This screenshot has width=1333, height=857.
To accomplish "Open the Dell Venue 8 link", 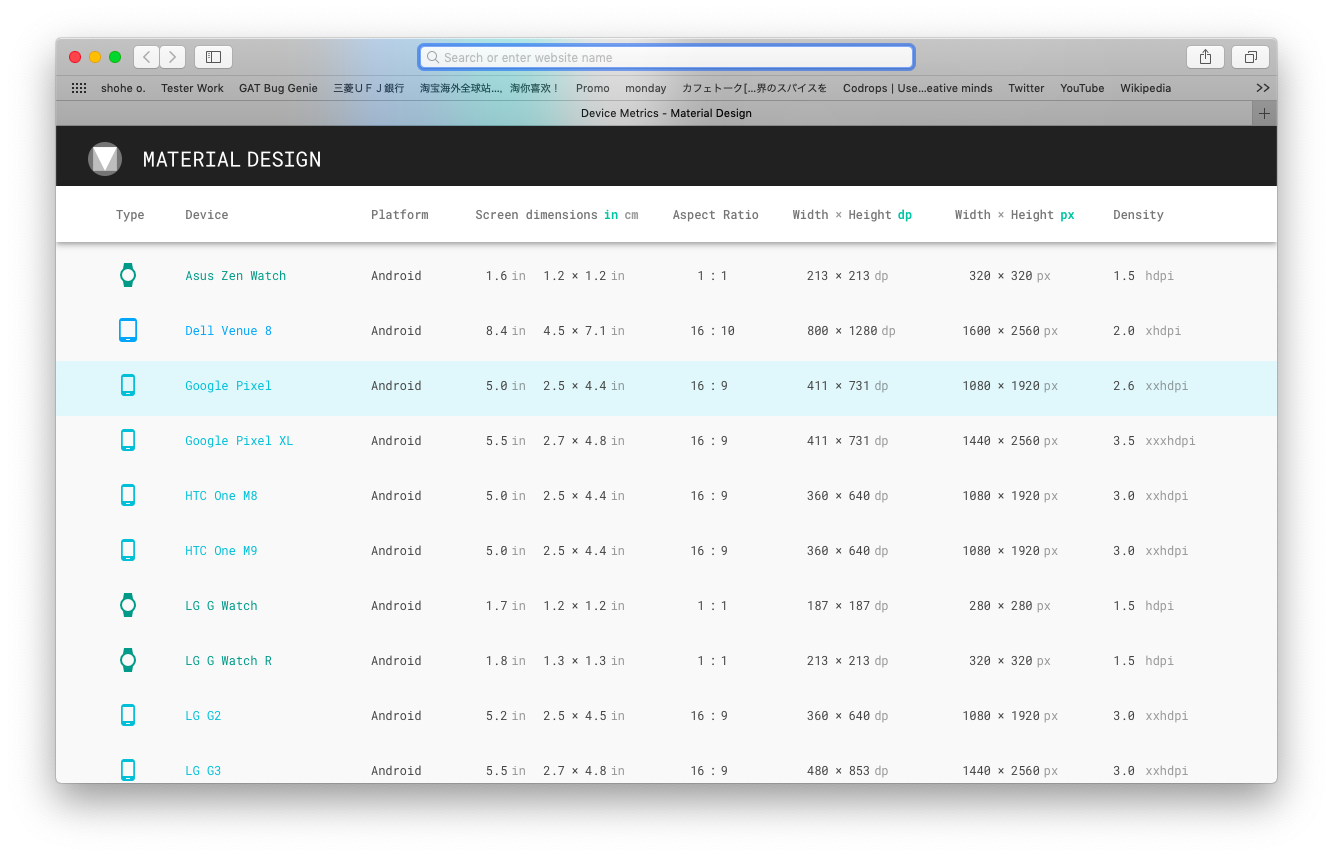I will coord(228,331).
